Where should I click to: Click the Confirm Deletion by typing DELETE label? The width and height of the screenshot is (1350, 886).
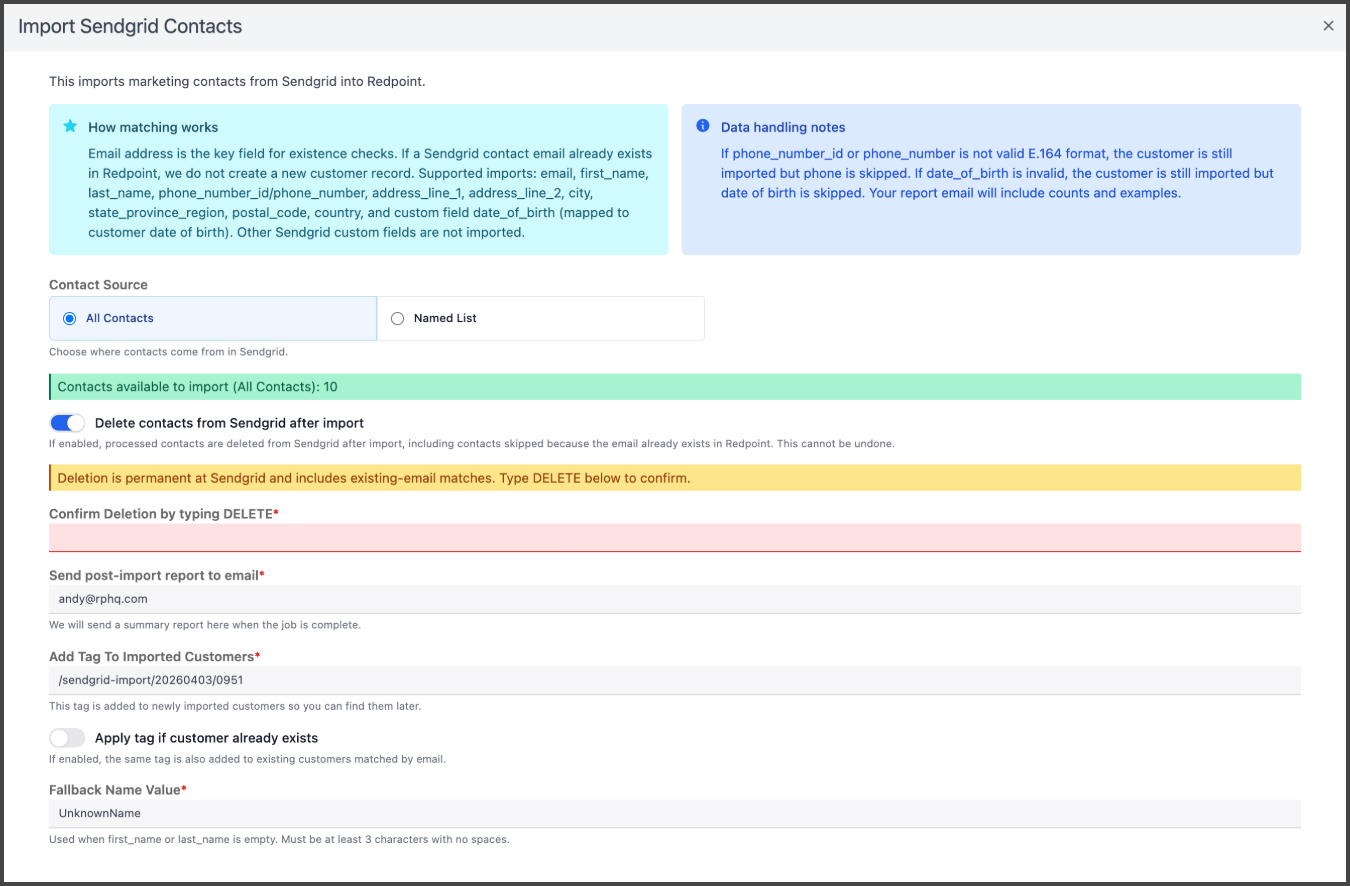click(160, 513)
